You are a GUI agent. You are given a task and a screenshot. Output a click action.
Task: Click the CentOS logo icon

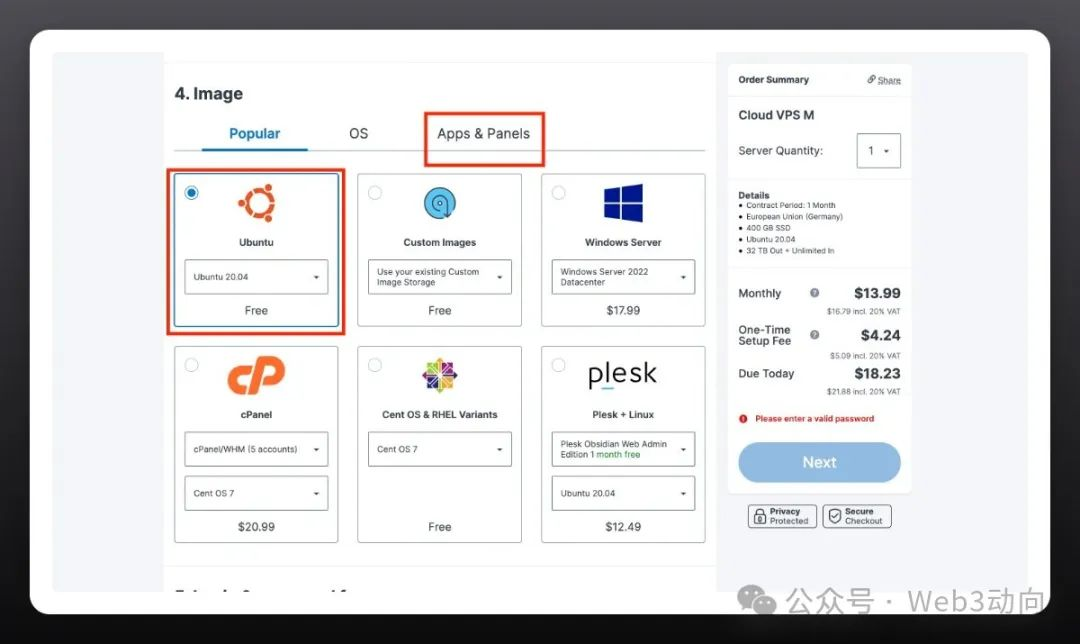point(440,376)
